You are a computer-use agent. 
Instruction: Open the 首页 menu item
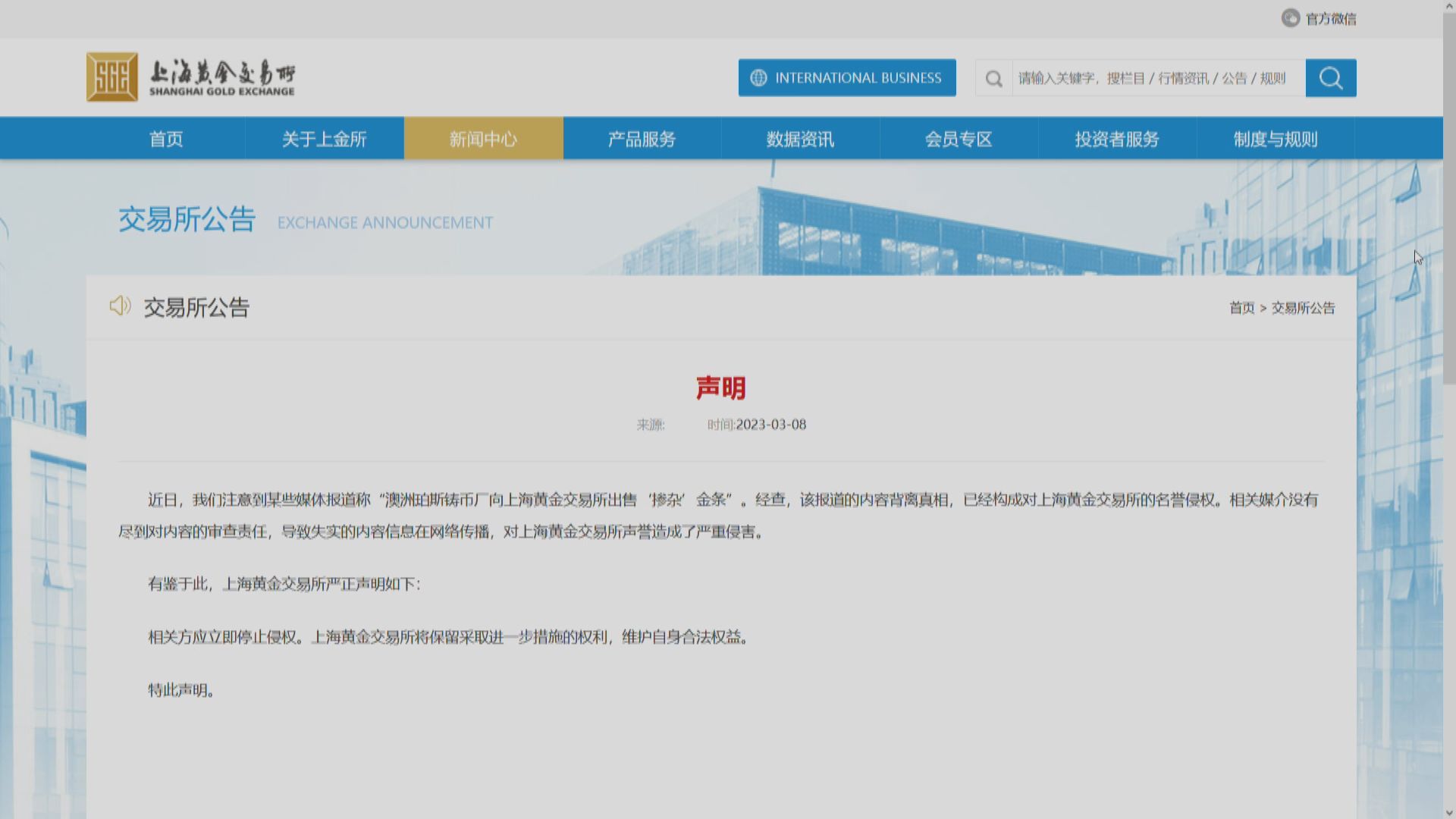[166, 139]
